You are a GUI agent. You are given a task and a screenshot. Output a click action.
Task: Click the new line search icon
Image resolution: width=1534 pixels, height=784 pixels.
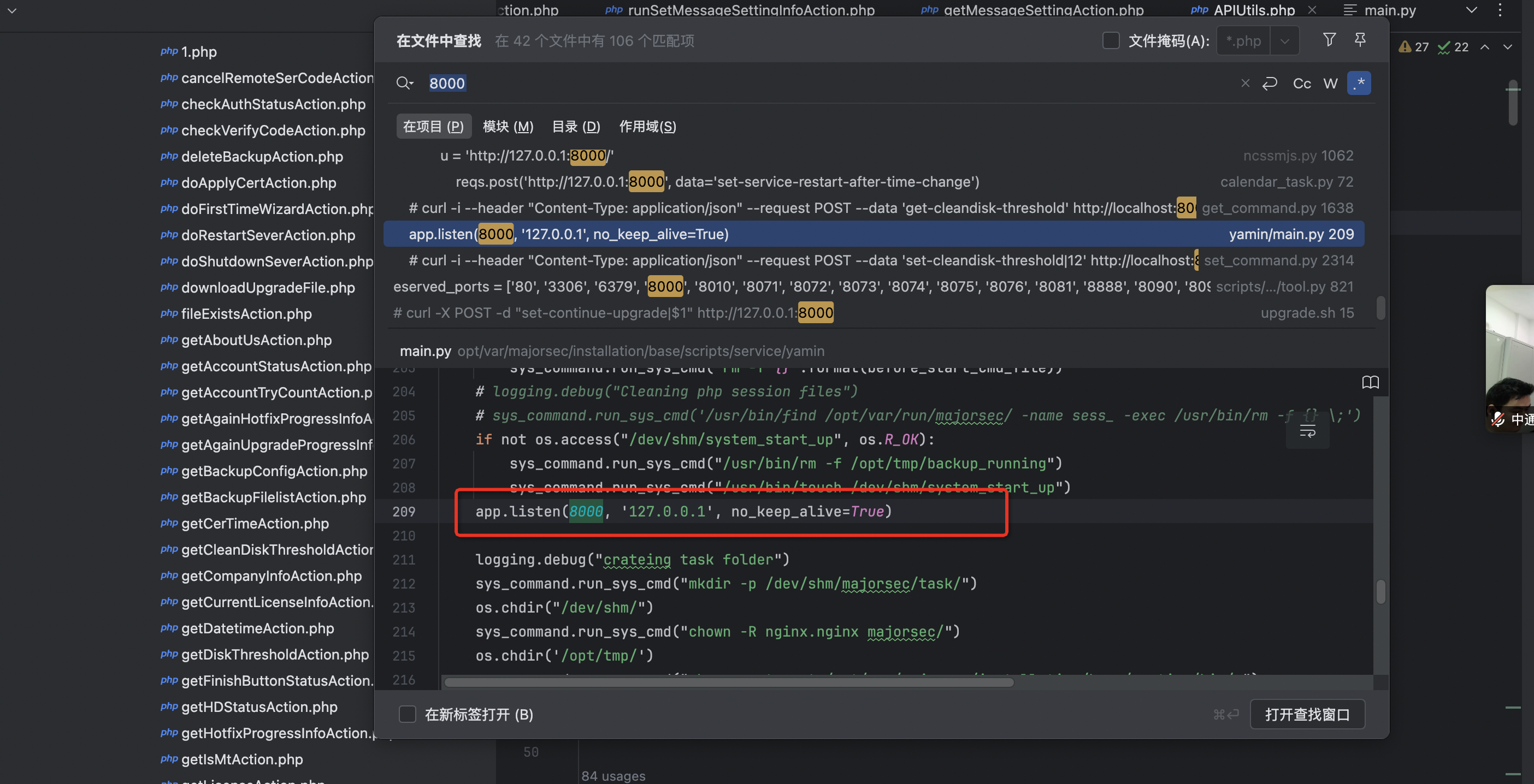pos(1270,84)
